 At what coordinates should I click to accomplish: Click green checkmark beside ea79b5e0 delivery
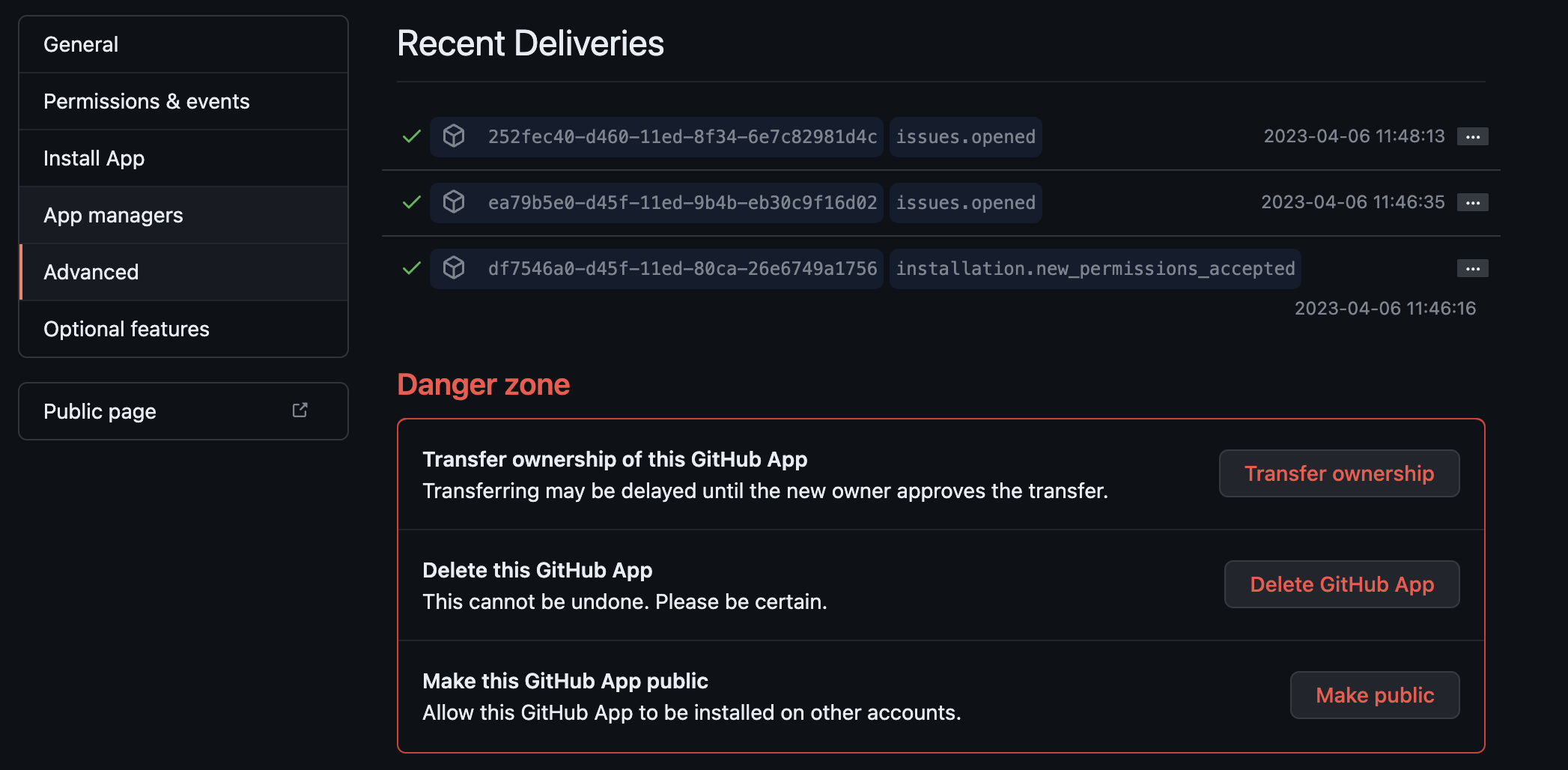click(412, 202)
